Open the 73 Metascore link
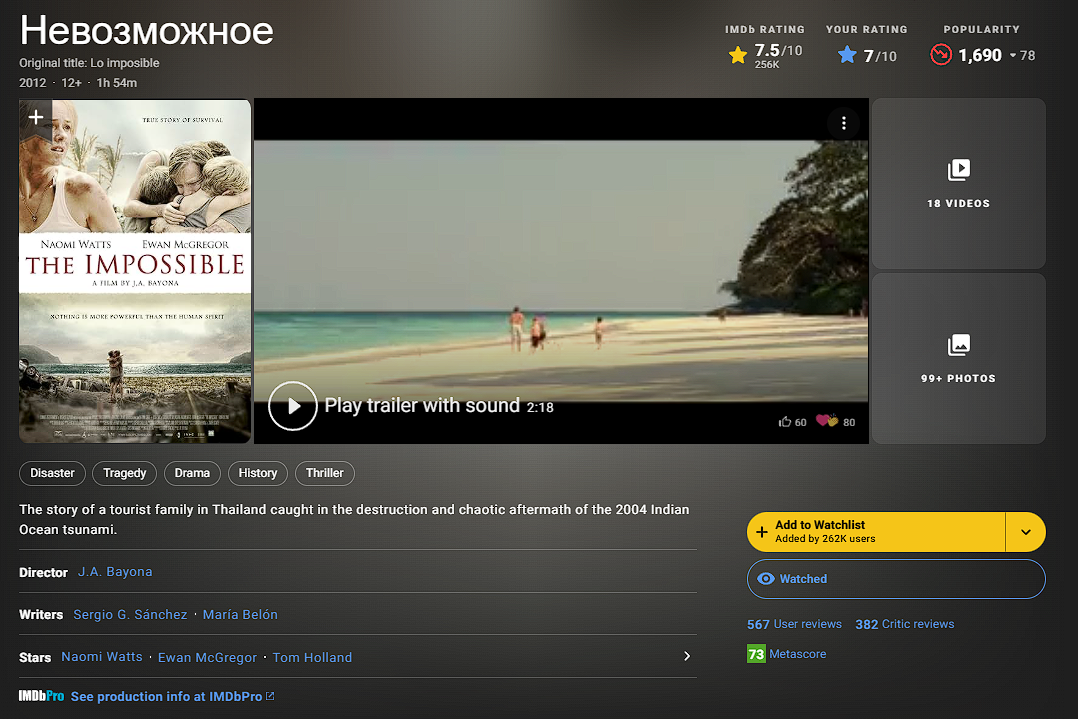1078x719 pixels. coord(786,654)
